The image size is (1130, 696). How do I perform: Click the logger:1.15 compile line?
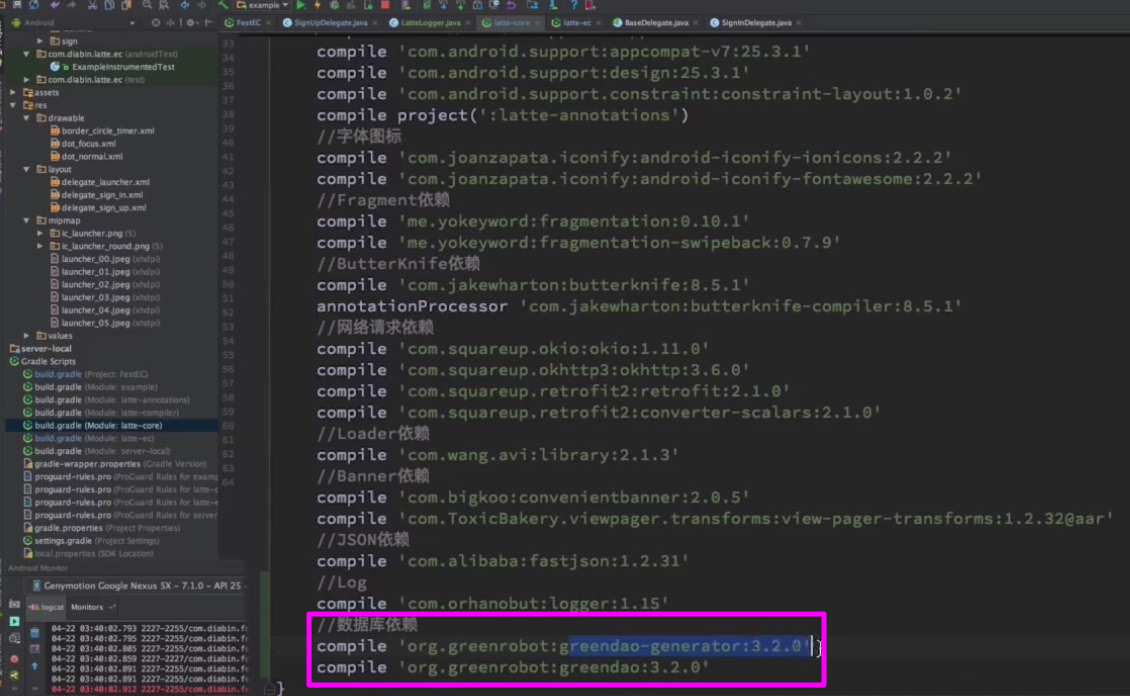click(493, 604)
